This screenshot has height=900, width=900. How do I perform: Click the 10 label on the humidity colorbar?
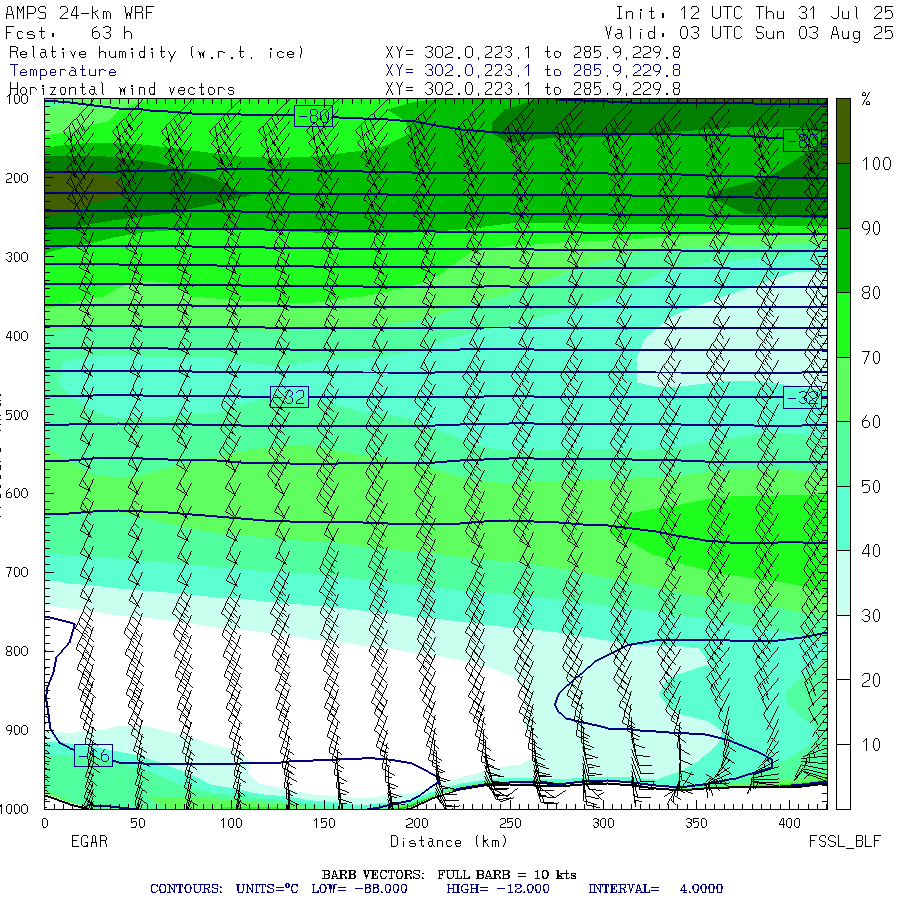[871, 745]
